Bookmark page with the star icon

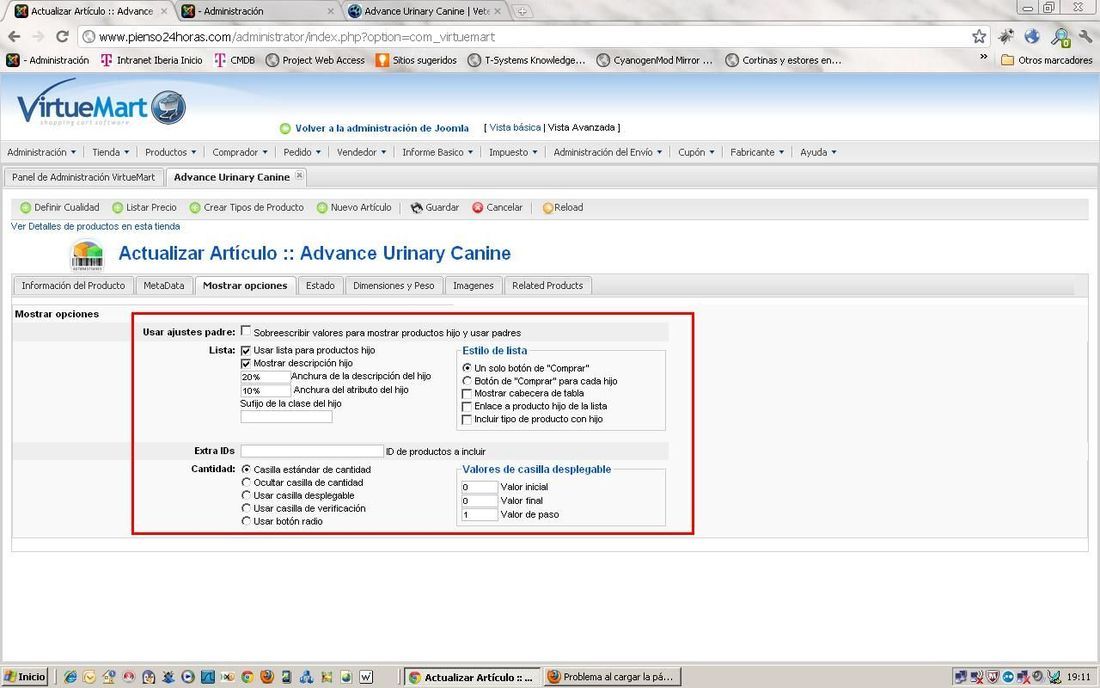click(x=979, y=36)
